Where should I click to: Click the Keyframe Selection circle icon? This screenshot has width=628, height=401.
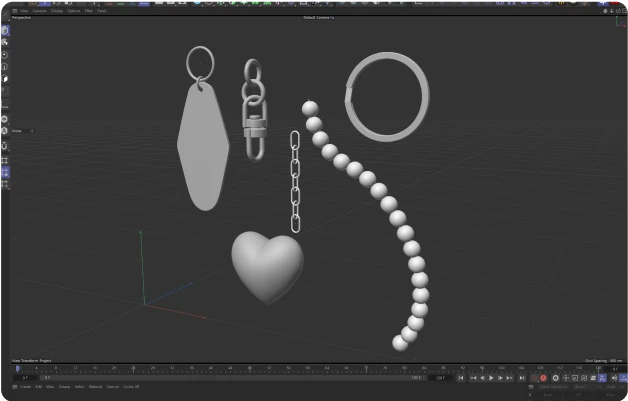tap(556, 378)
